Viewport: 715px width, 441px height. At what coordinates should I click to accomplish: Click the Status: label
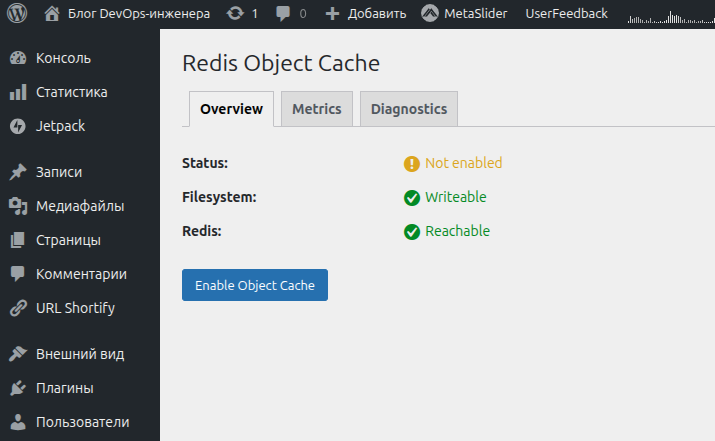click(205, 163)
